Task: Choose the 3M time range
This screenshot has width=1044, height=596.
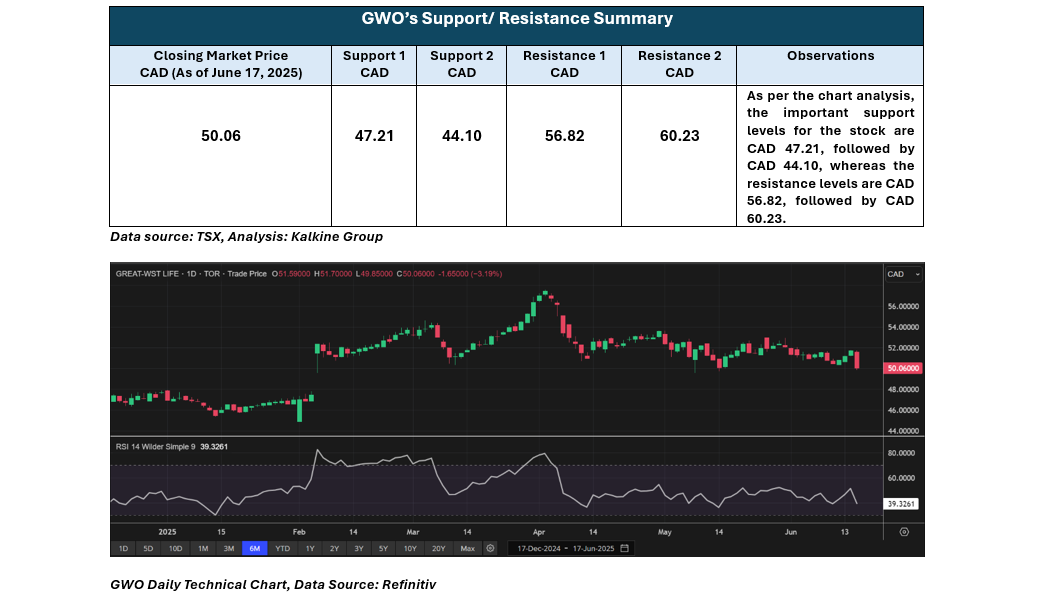Action: tap(228, 549)
